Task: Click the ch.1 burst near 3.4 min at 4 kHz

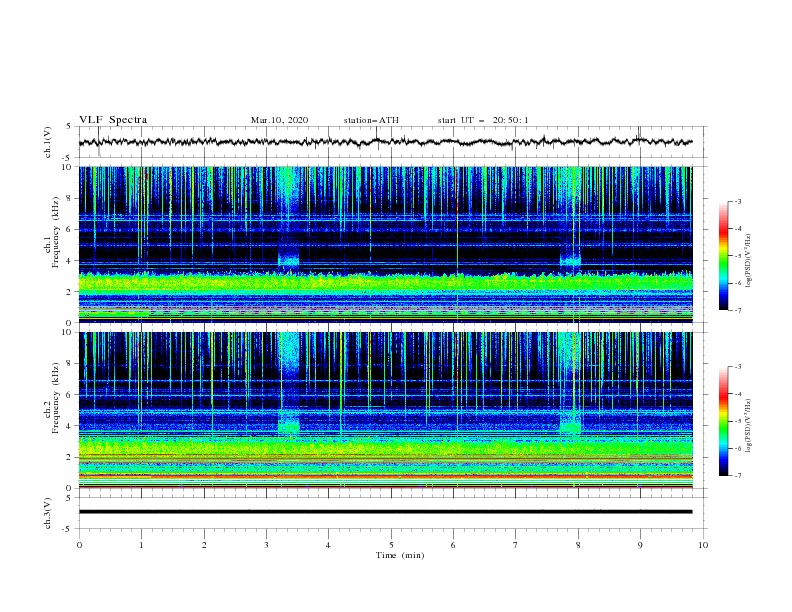Action: tap(288, 260)
